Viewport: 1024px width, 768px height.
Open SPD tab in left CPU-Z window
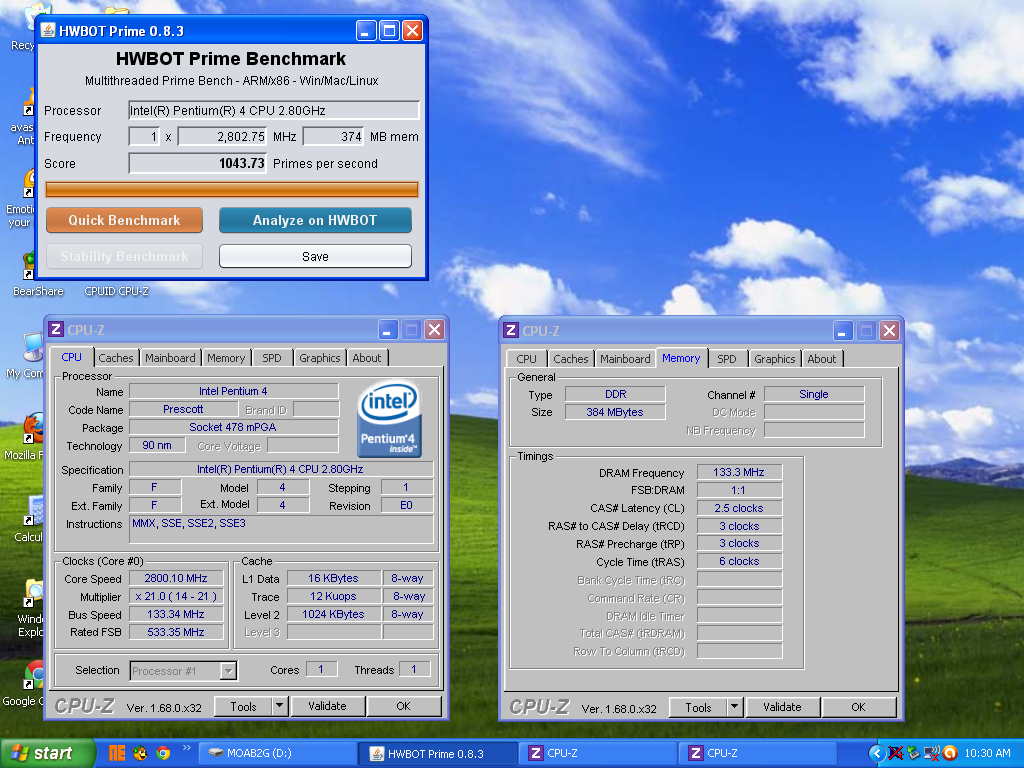272,358
